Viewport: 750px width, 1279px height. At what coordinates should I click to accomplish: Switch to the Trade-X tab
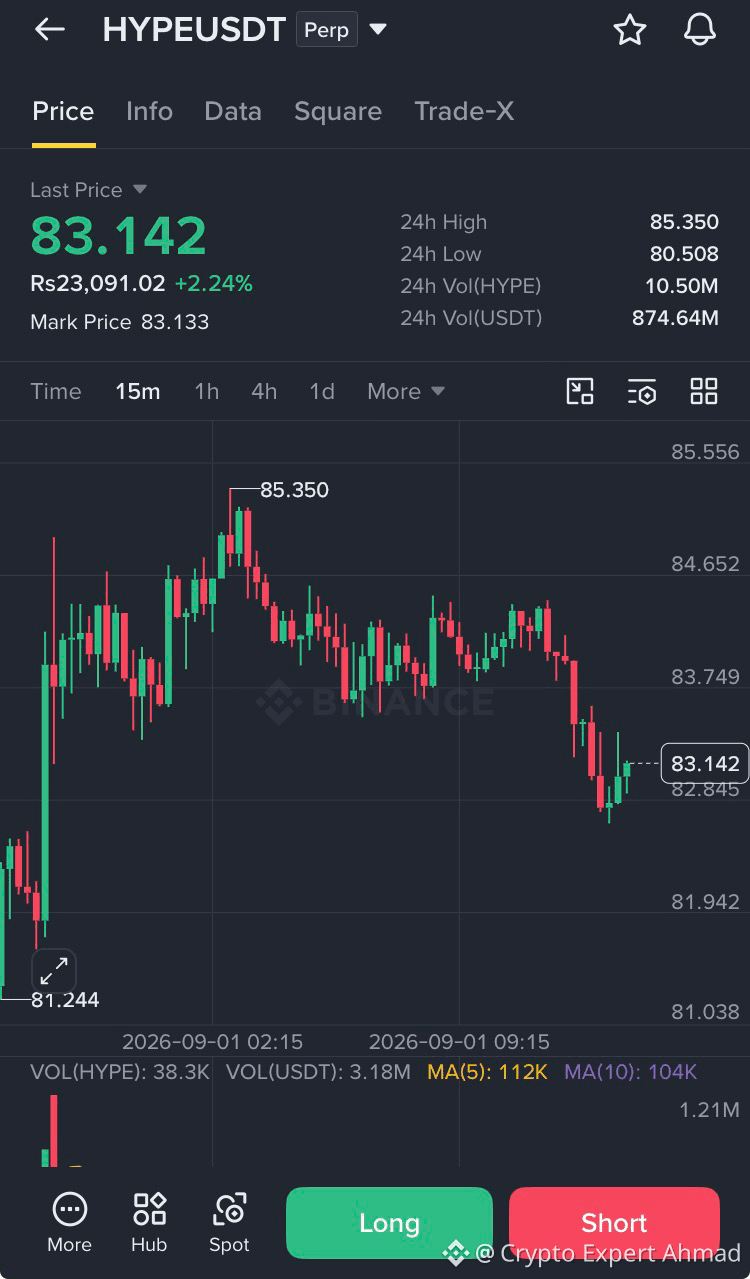[464, 111]
